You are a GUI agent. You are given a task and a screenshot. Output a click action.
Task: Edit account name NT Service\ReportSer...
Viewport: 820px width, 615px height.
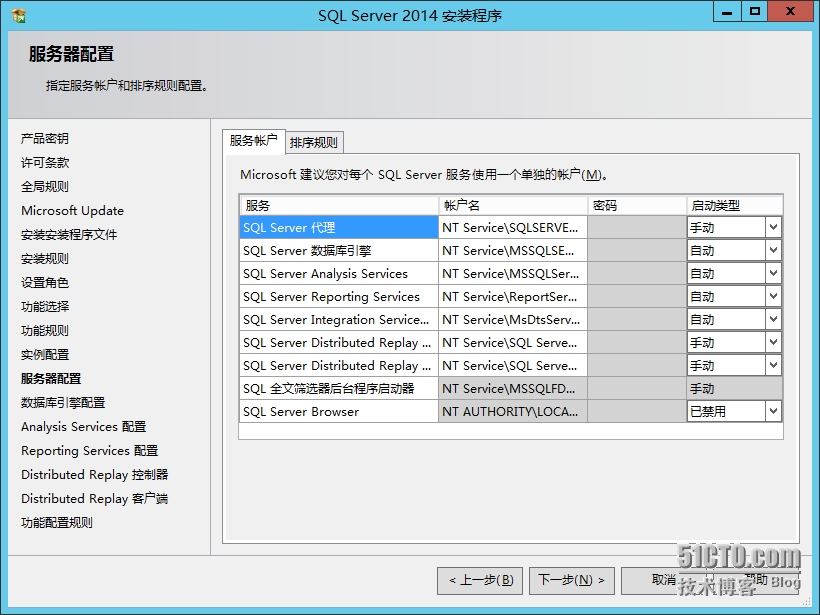click(x=513, y=297)
